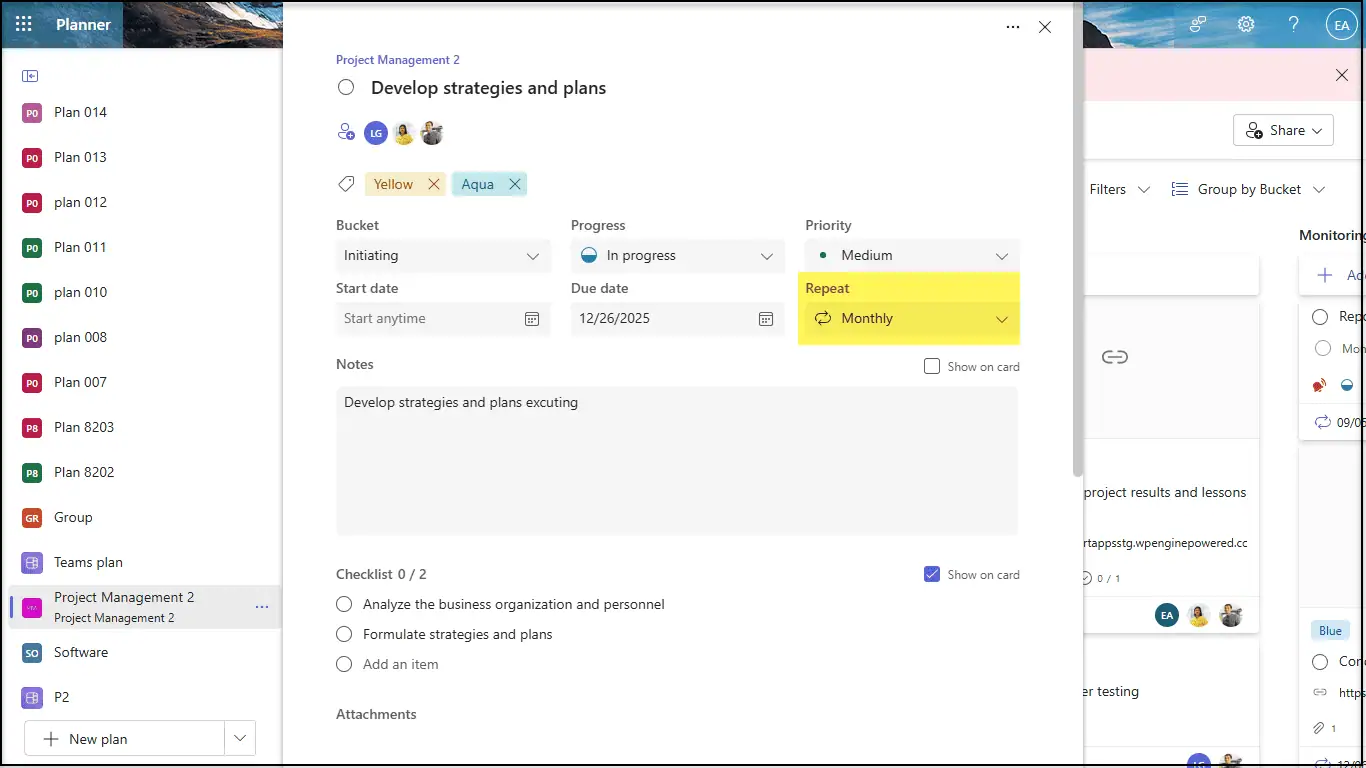Click the Software plan icon in the sidebar
The image size is (1366, 768).
point(32,653)
